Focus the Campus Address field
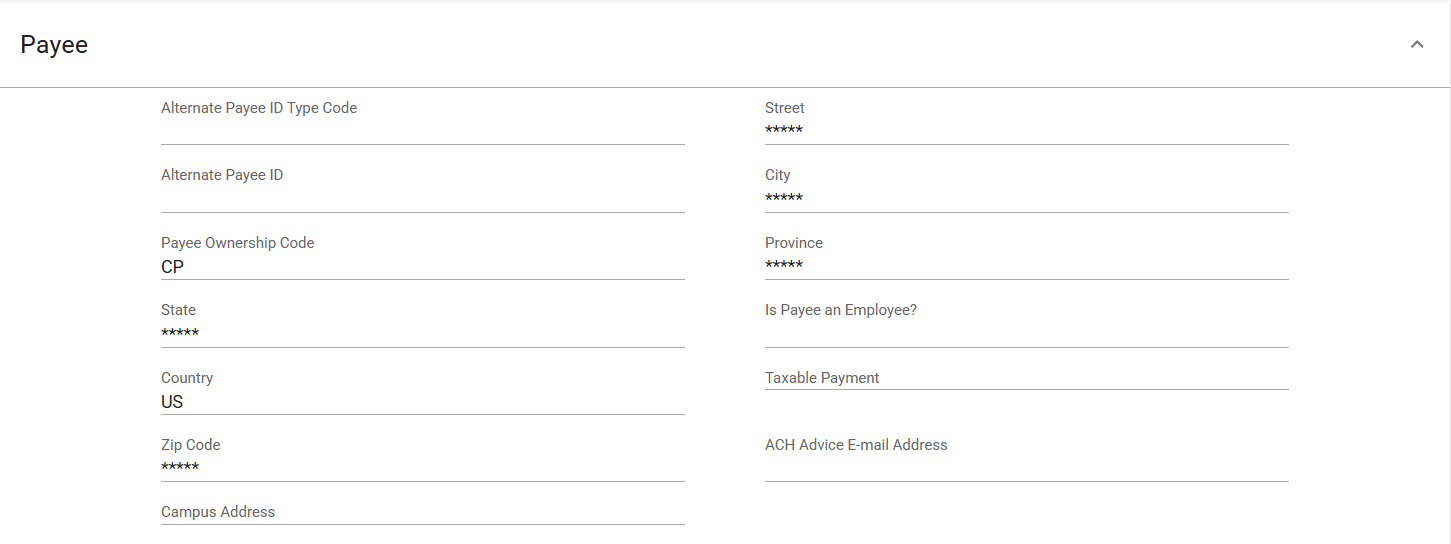This screenshot has height=544, width=1451. [x=422, y=512]
